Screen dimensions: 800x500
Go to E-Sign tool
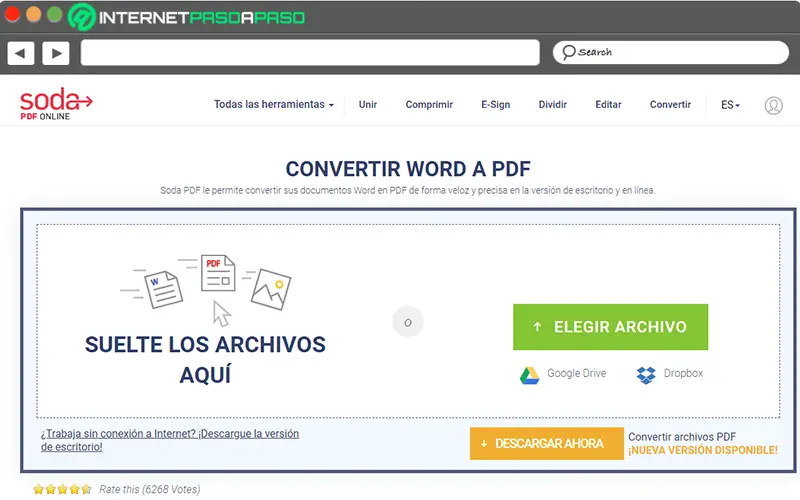[x=495, y=105]
